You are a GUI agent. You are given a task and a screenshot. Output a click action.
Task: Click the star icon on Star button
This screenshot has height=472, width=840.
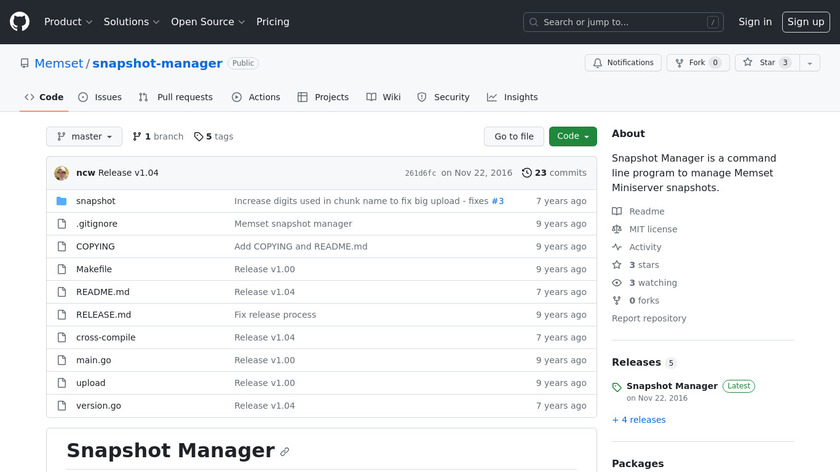coord(748,63)
